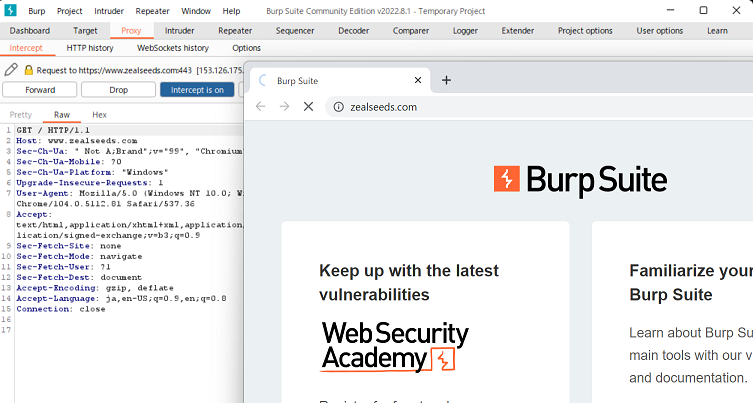Stop page loading with the X button
Image resolution: width=753 pixels, height=403 pixels.
pyautogui.click(x=308, y=107)
